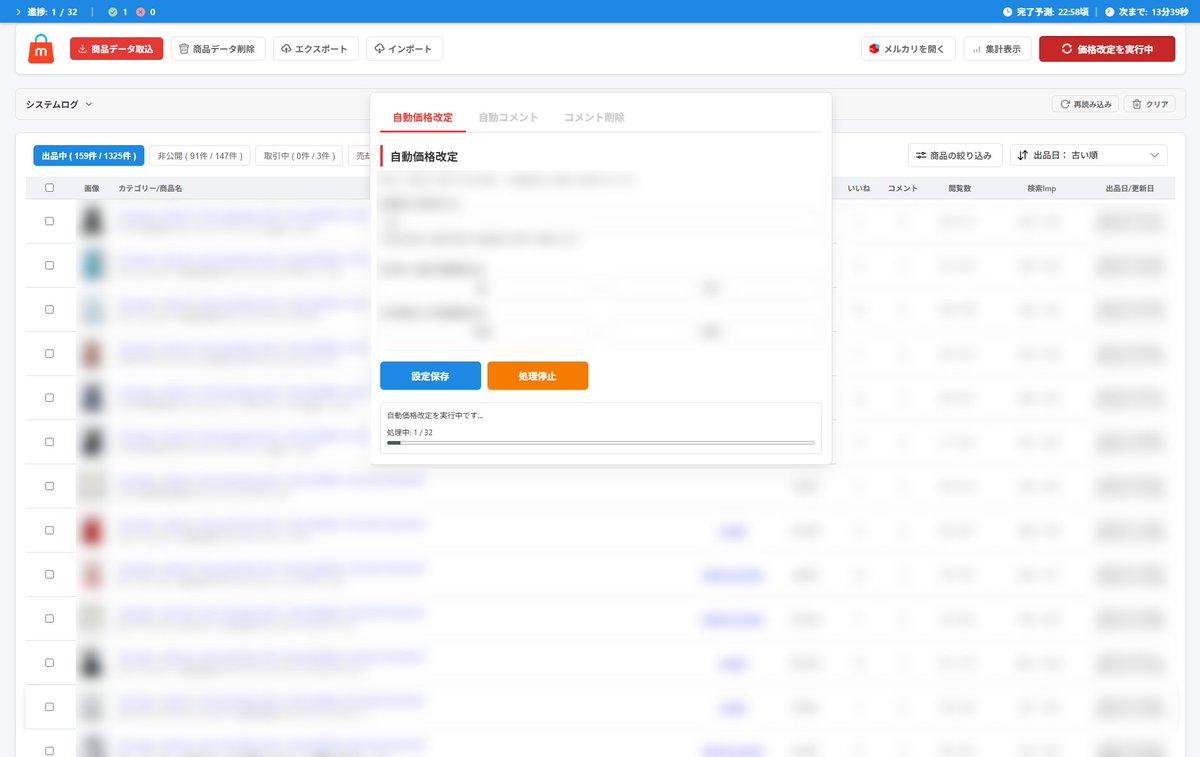1200x757 pixels.
Task: Click the 処理中: 1 / 32 status text
Action: pos(410,432)
